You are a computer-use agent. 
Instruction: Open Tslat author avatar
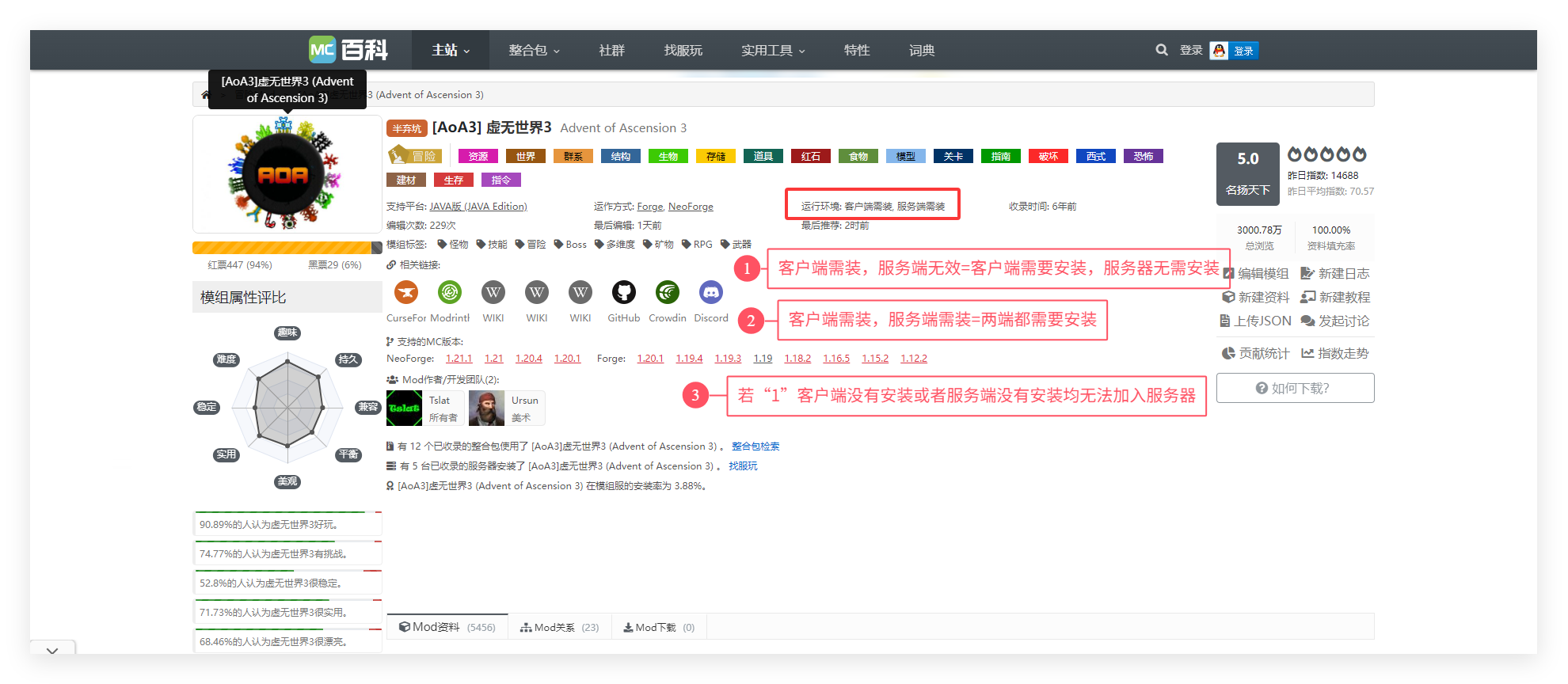point(404,408)
